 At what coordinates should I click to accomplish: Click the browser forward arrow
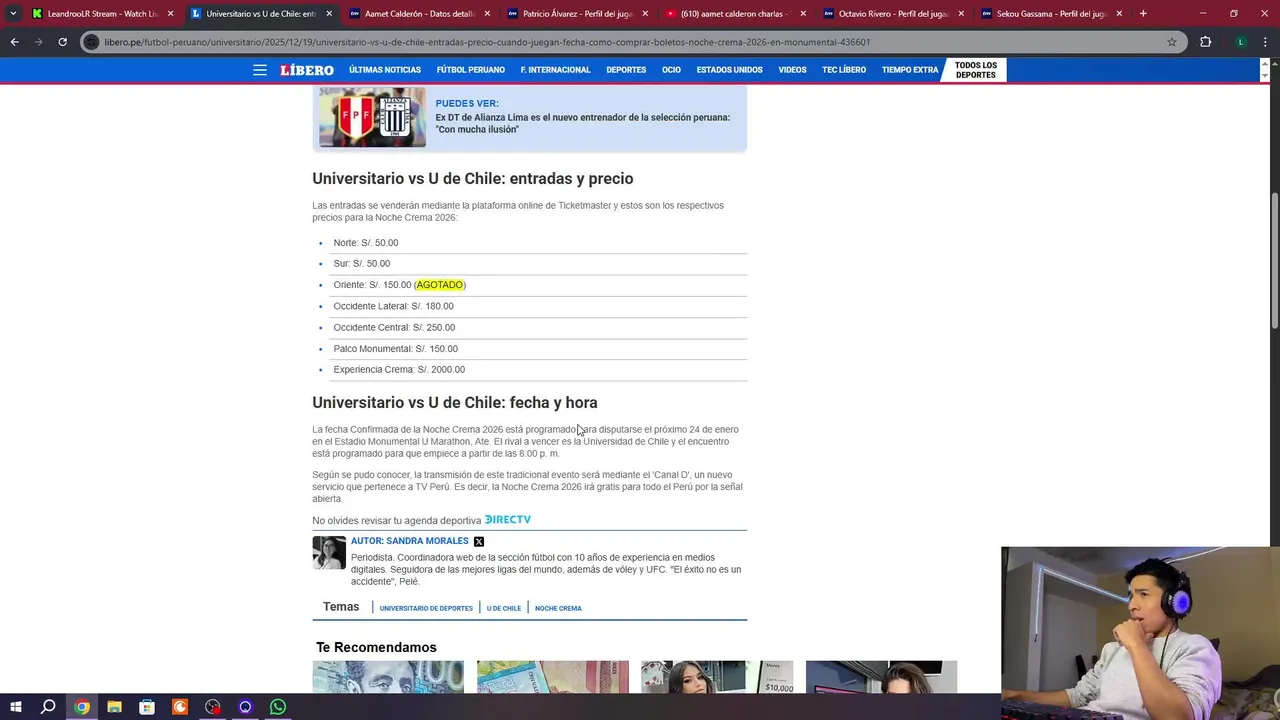[x=38, y=42]
